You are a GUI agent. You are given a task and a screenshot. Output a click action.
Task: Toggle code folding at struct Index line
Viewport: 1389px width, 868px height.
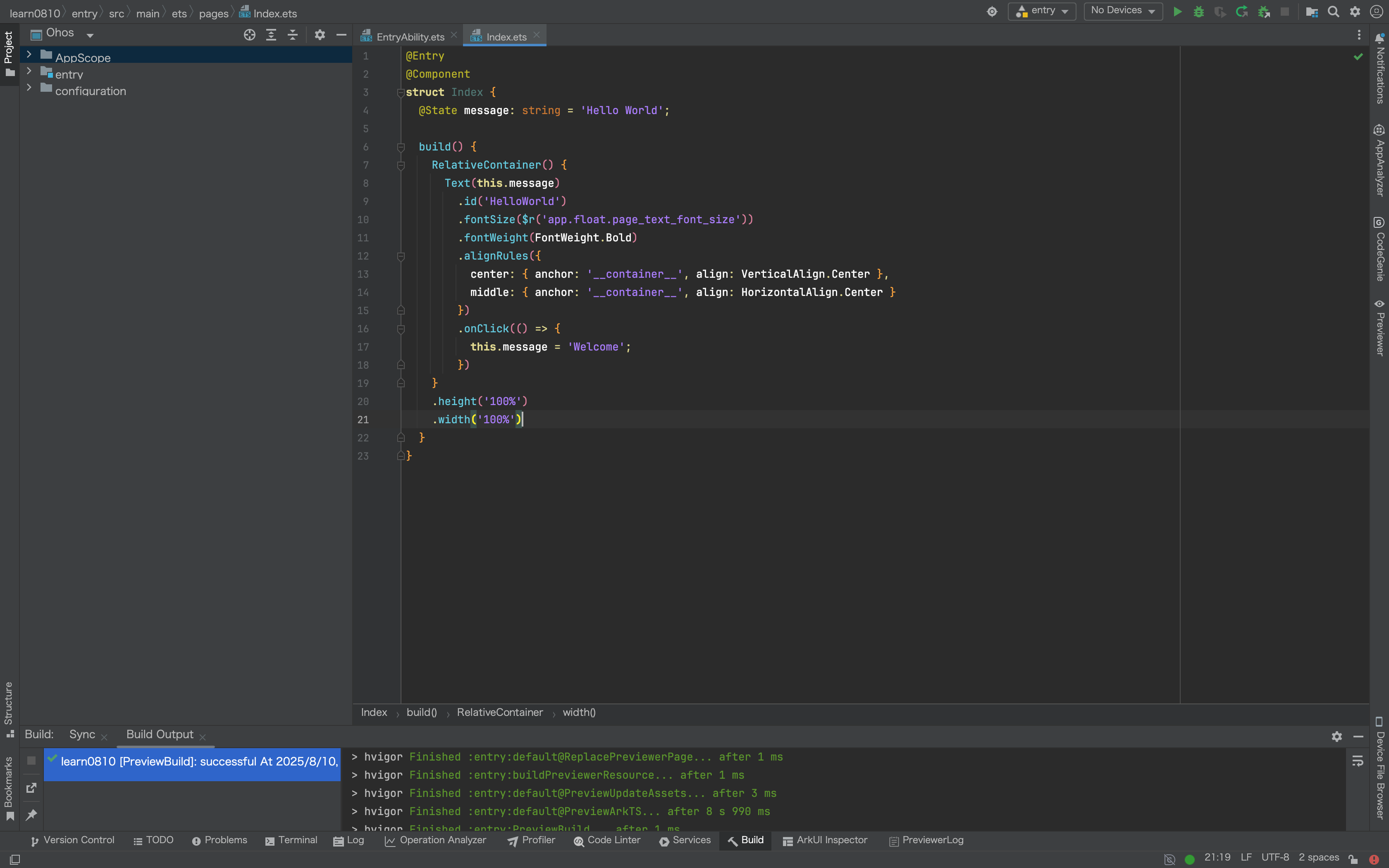tap(401, 93)
